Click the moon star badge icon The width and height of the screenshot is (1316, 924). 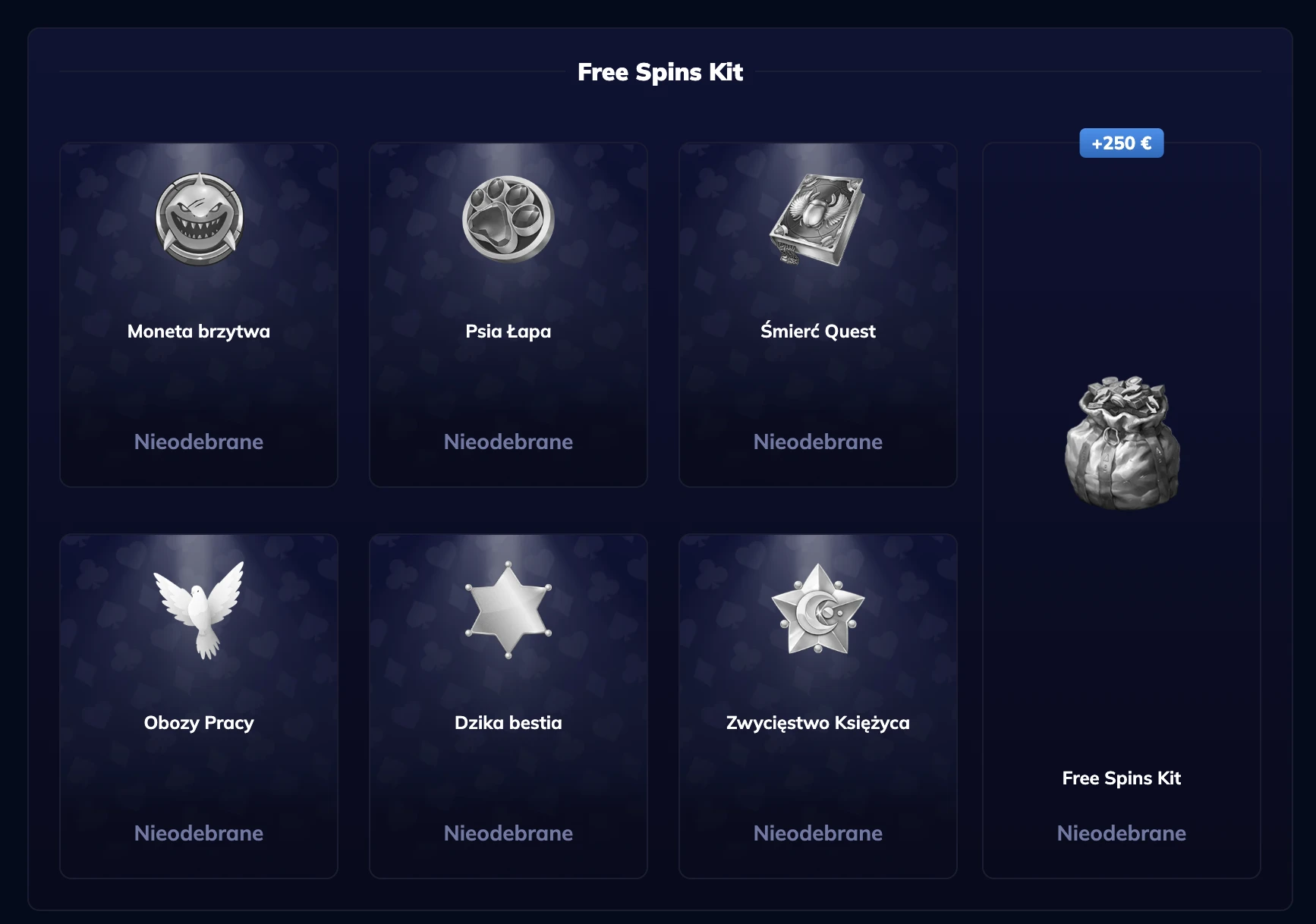coord(817,609)
